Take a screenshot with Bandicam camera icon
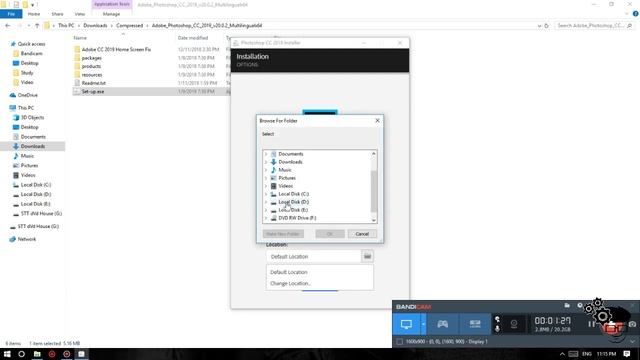This screenshot has width=640, height=360. pos(632,324)
